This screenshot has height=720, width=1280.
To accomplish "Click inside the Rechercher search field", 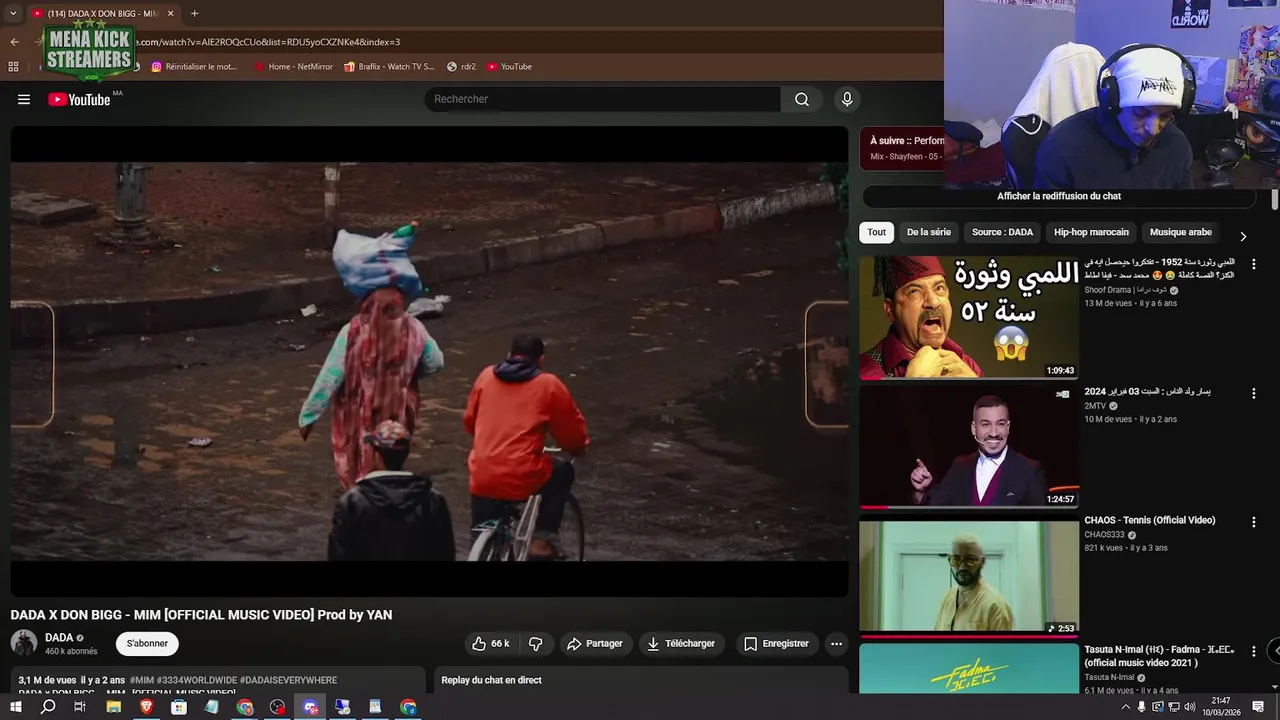I will click(x=603, y=99).
